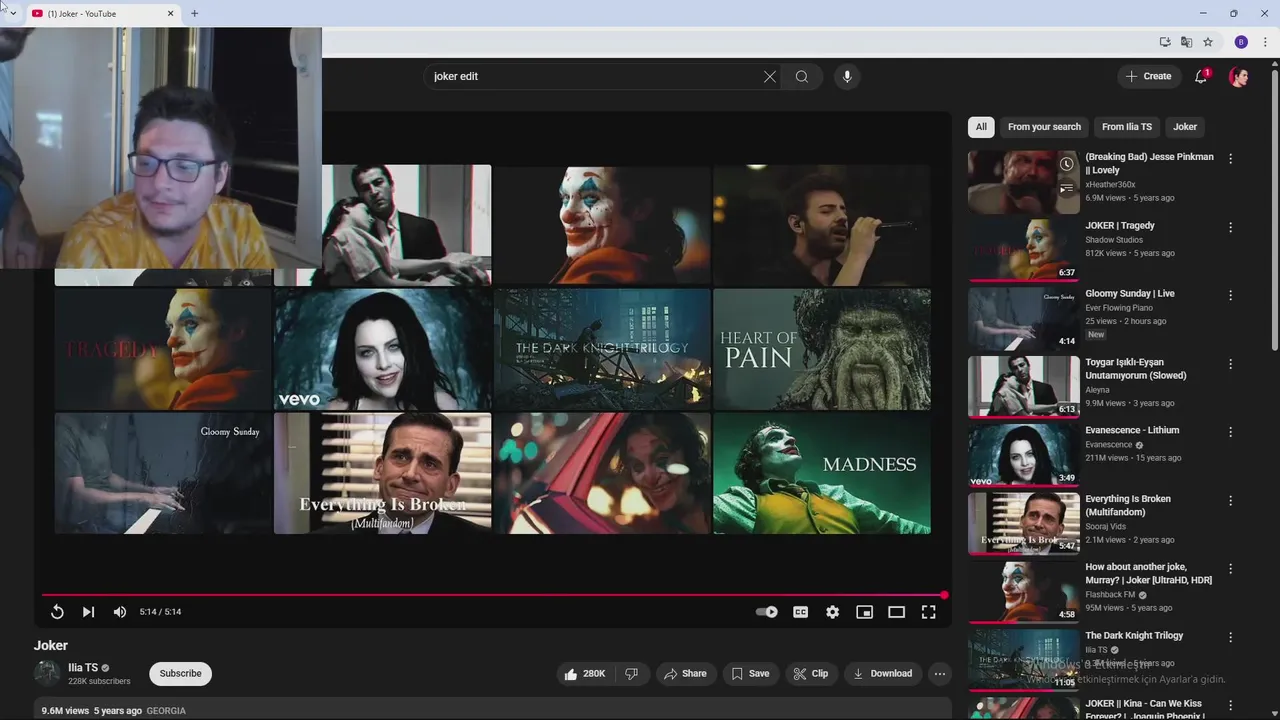Screen dimensions: 1280x720
Task: Open Chrome three-dot menu
Action: (x=1265, y=42)
